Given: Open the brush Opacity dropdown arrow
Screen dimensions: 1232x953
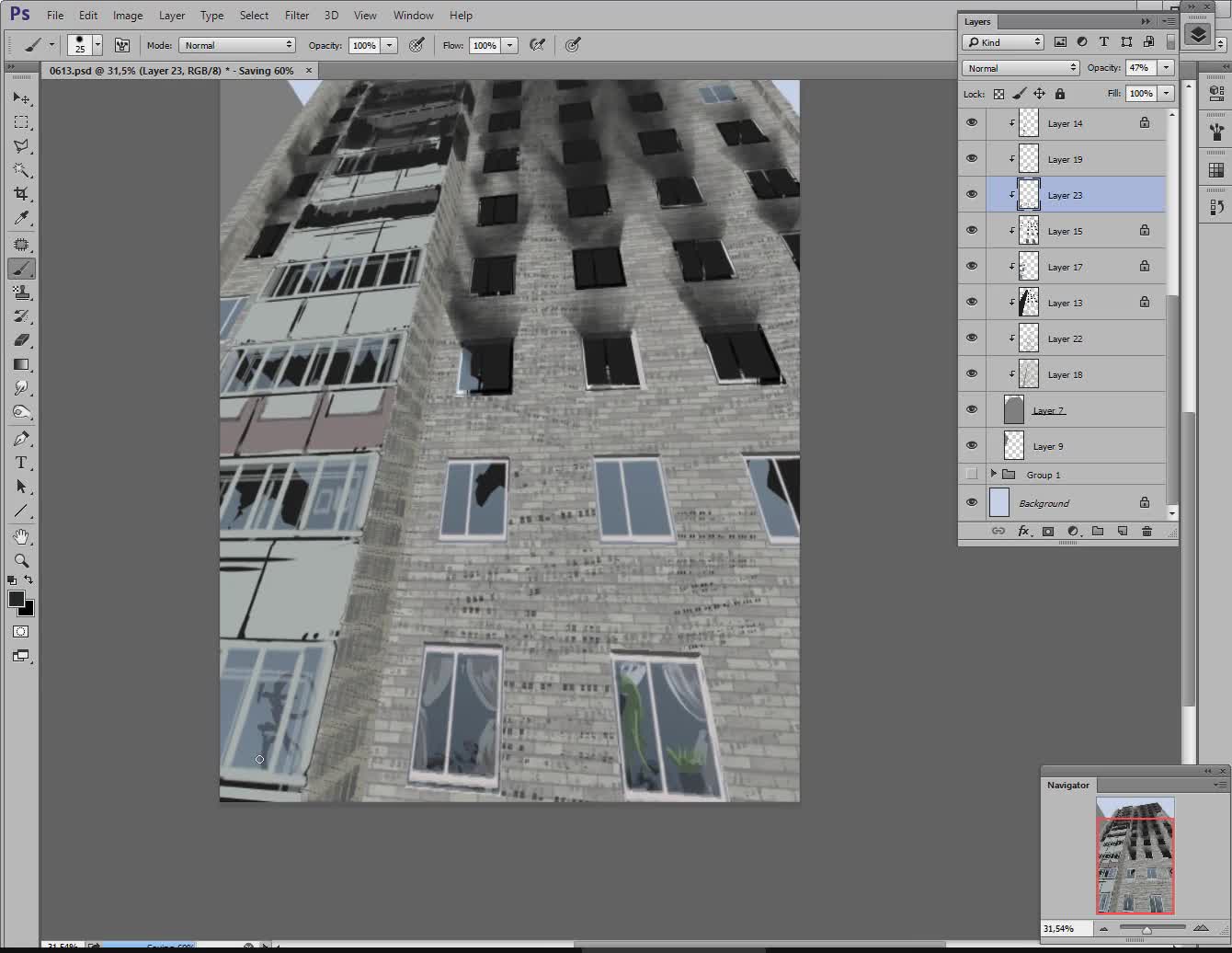Looking at the screenshot, I should 390,45.
